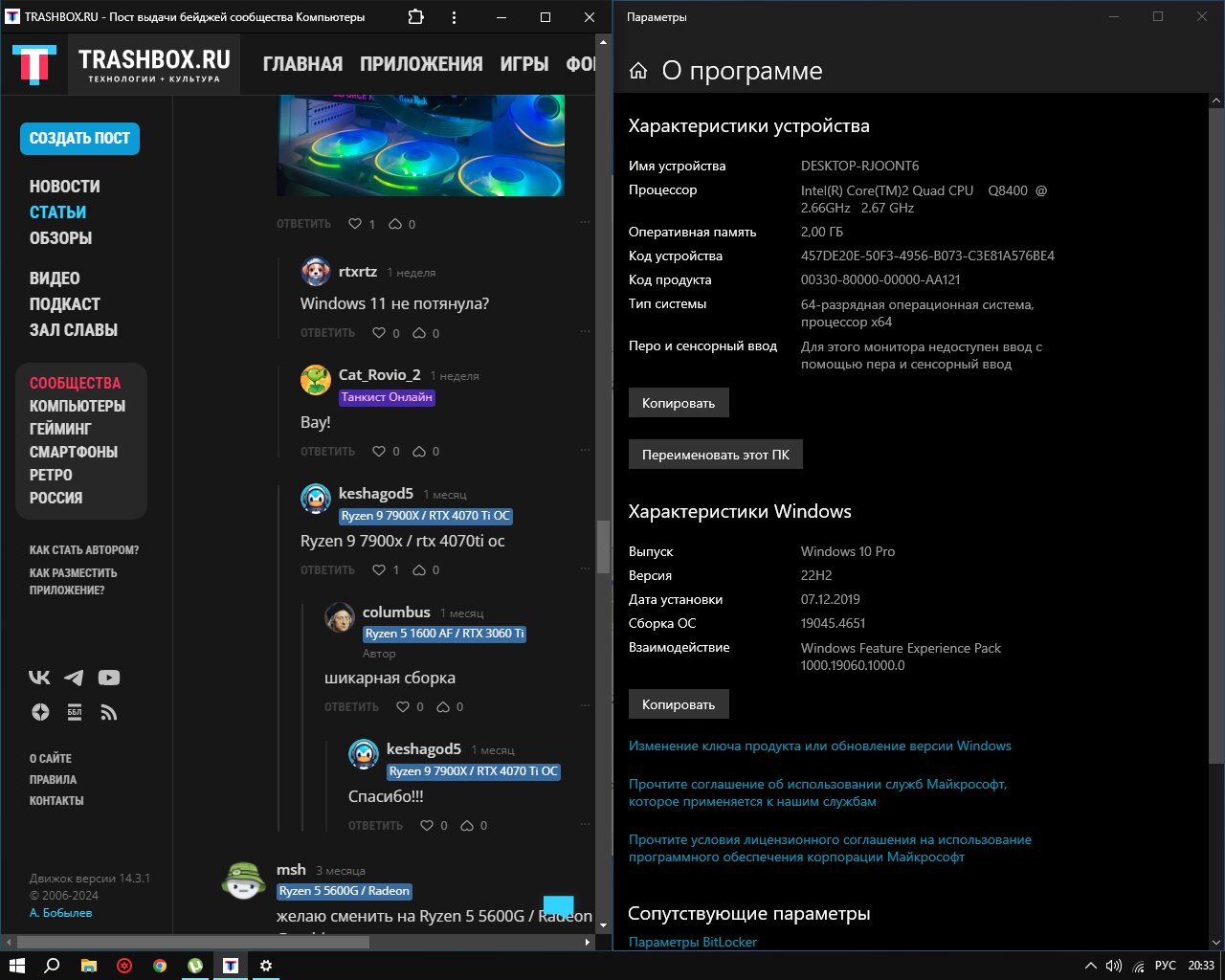Click the browser vertical scrollbar thumb

tap(603, 547)
